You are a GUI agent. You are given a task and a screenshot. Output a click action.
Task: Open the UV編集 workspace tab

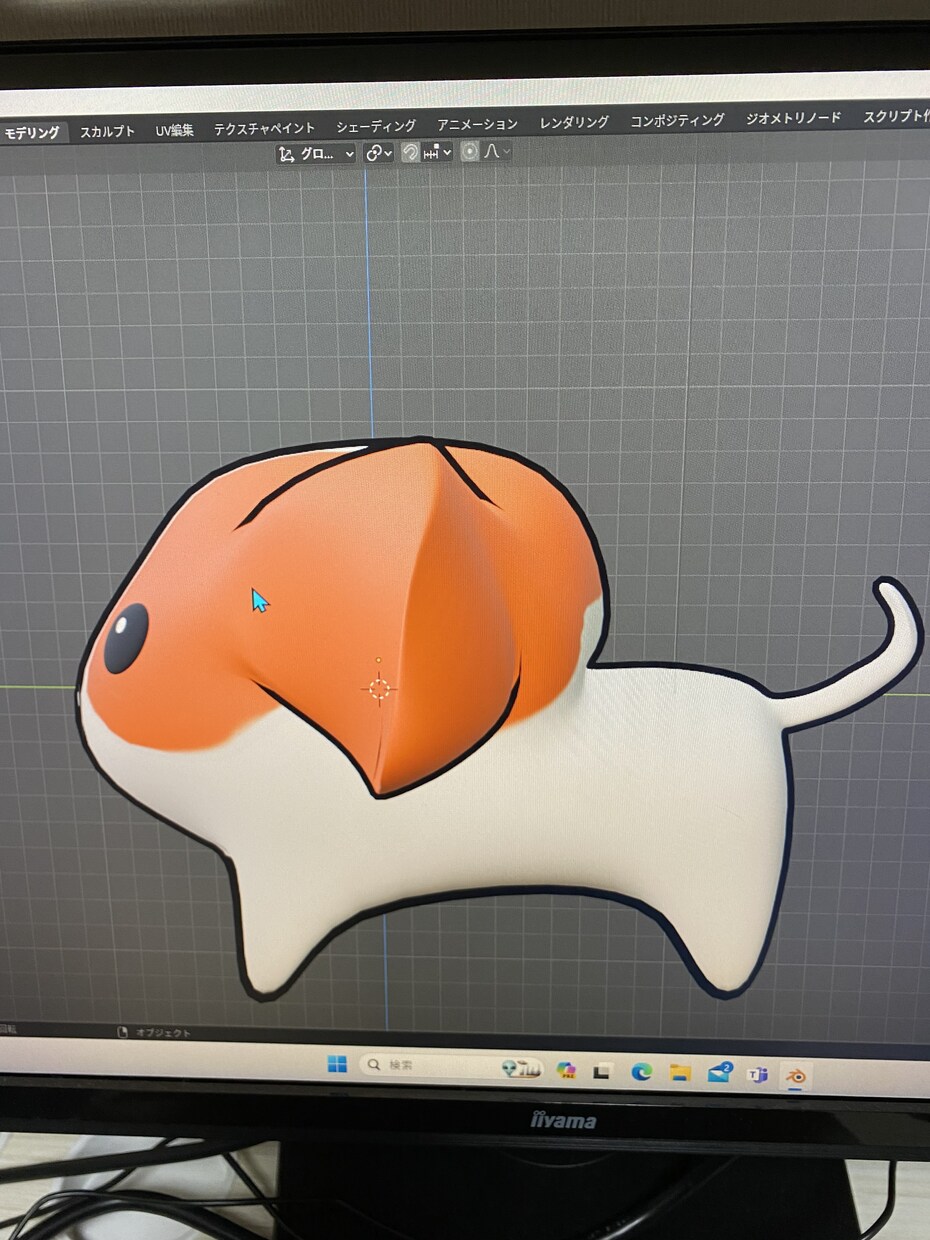coord(175,131)
